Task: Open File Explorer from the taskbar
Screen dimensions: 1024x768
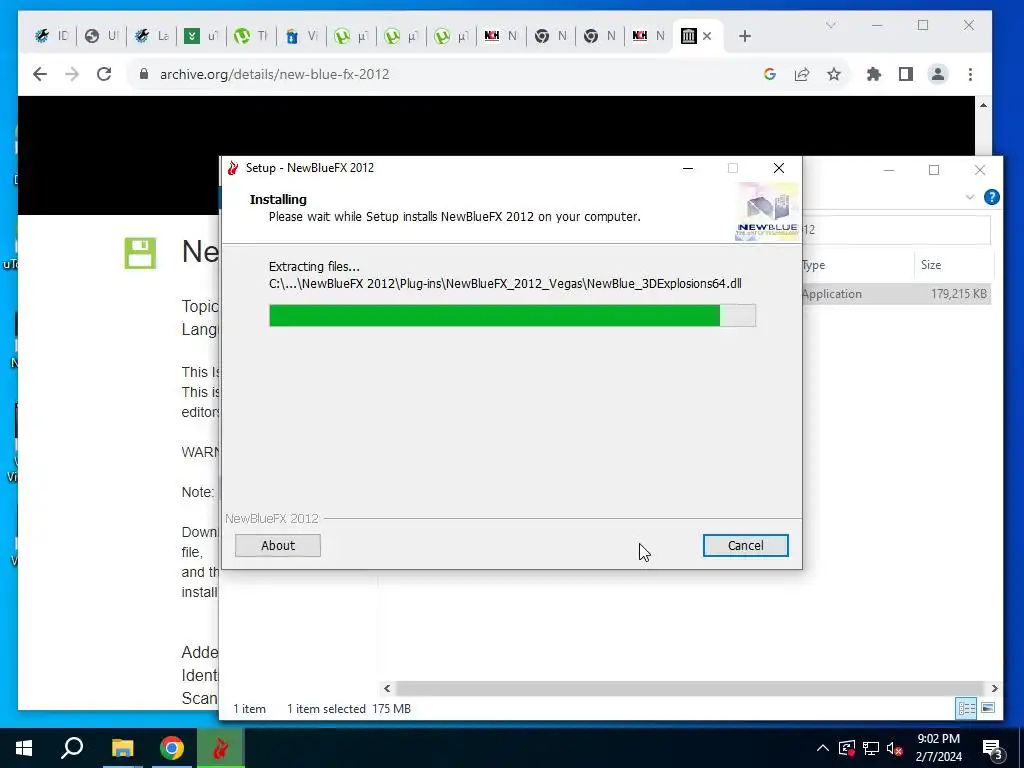Action: (122, 748)
